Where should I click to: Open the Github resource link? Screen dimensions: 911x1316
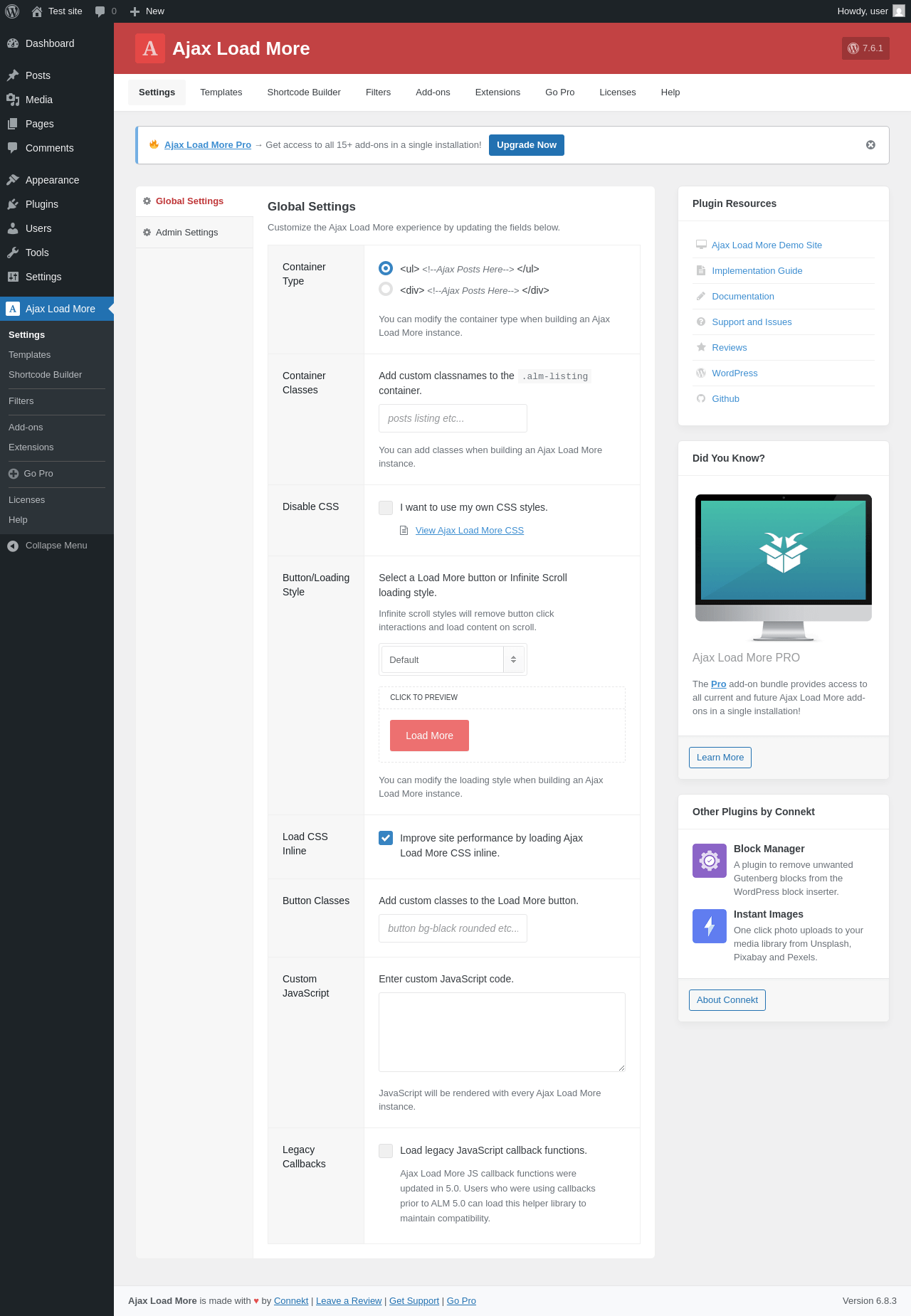(x=726, y=399)
